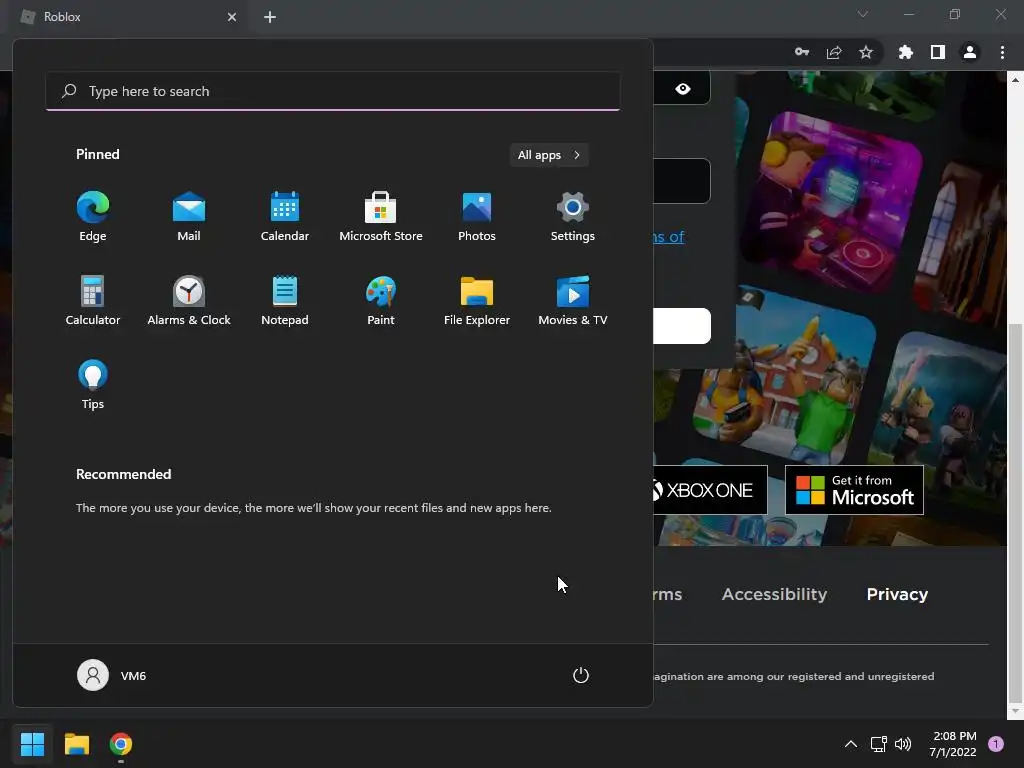Open File Explorer from the taskbar

76,744
